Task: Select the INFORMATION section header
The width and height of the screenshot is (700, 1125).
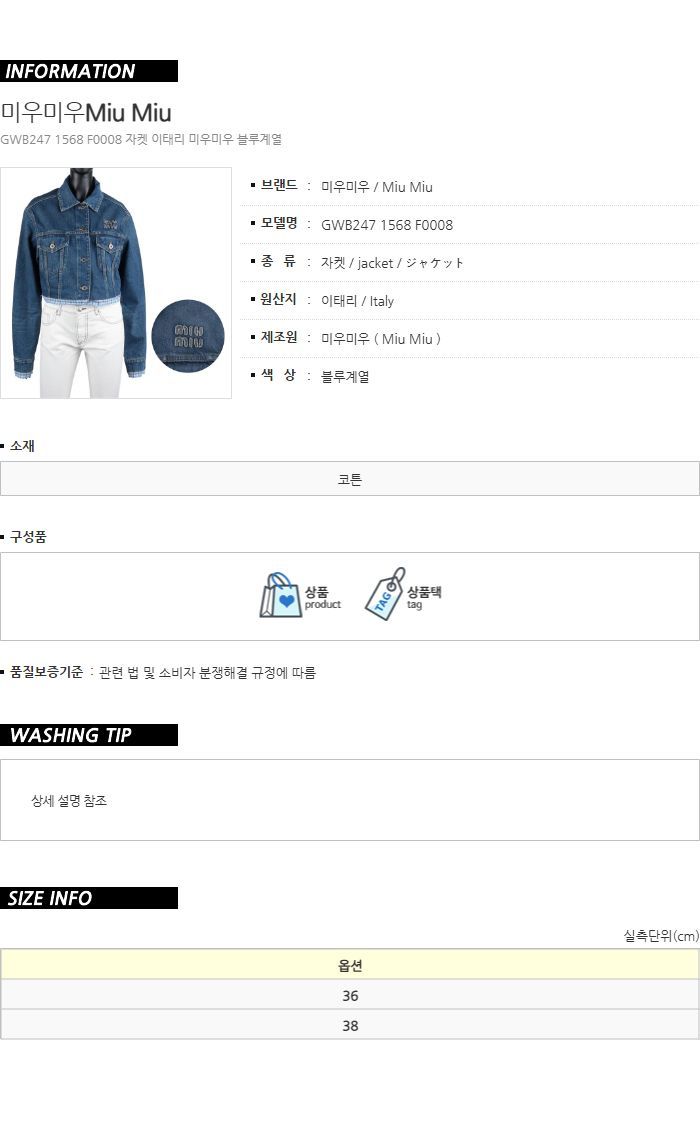Action: (89, 71)
